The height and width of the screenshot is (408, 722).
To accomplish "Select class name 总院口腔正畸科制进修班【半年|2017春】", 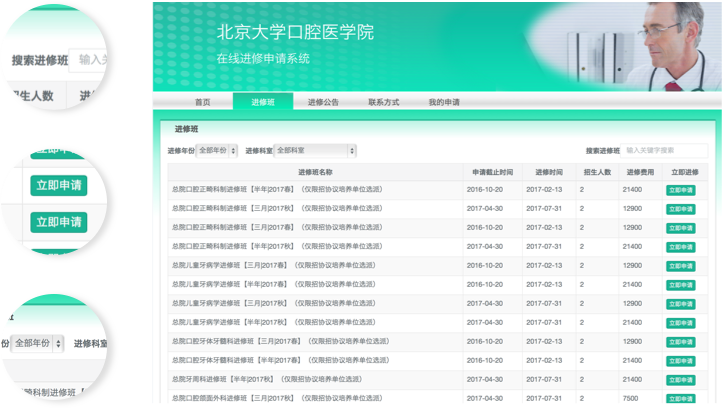I will [277, 189].
